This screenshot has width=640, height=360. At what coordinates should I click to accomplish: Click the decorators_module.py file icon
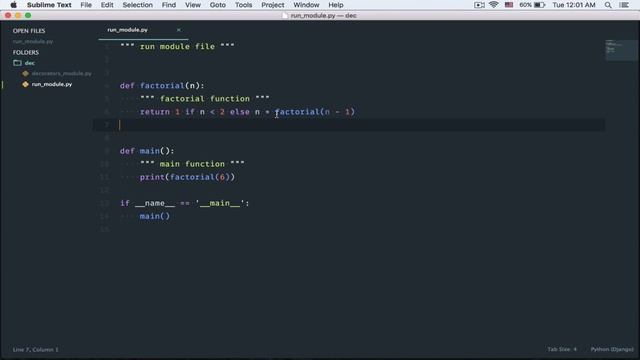[26, 73]
